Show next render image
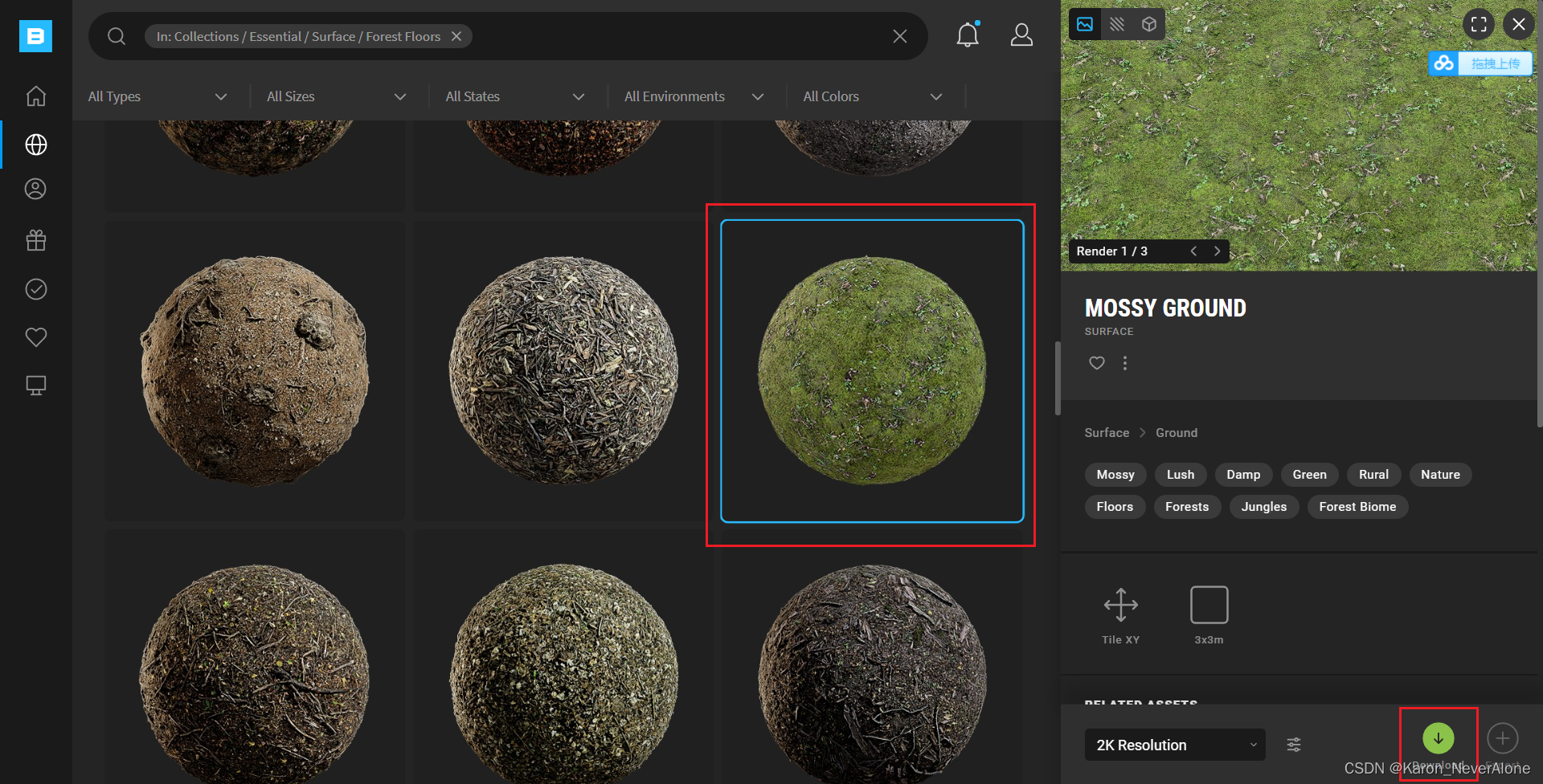Screen dimensions: 1543x784 click(1217, 251)
